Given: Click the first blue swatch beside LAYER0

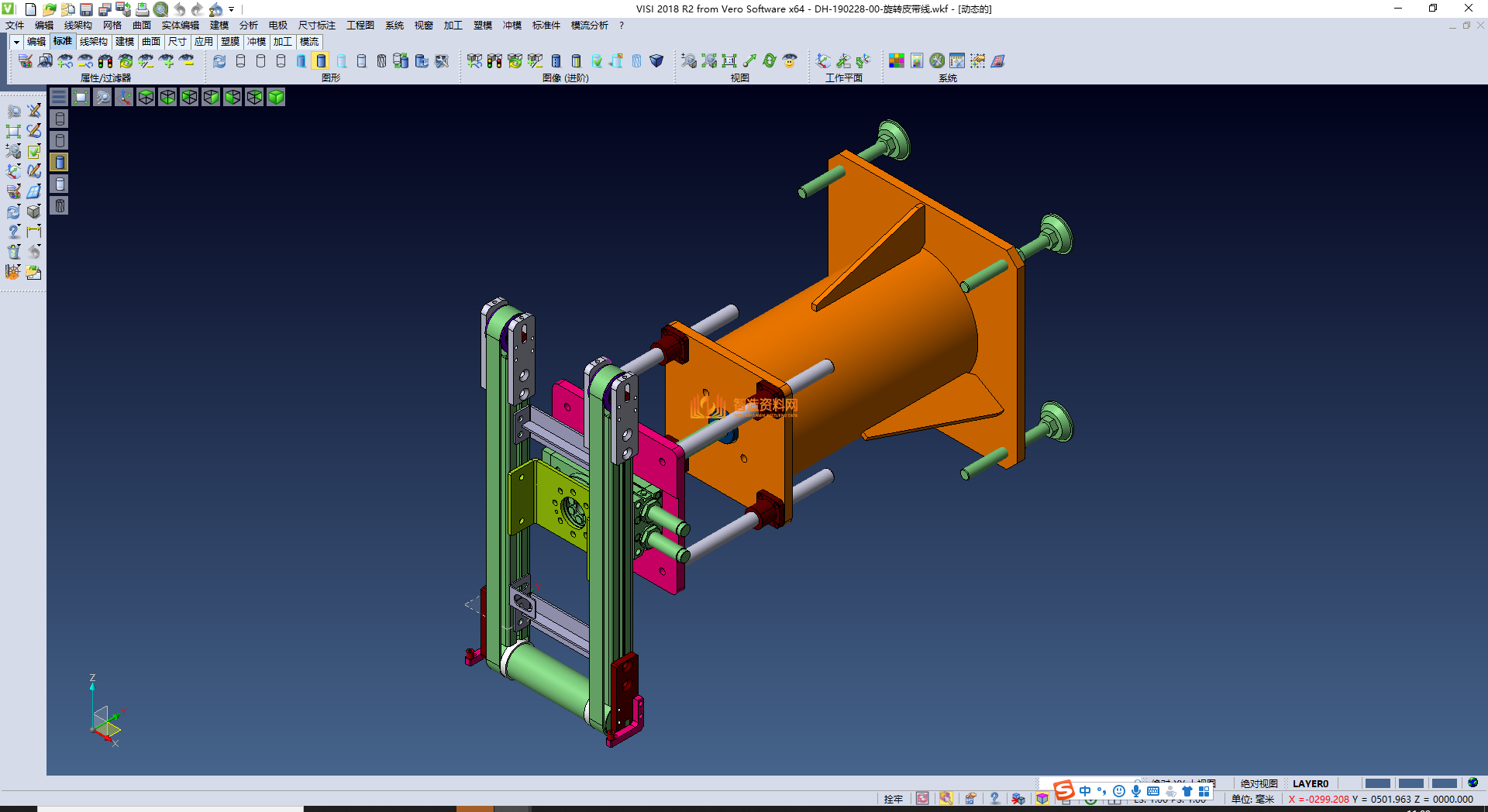Looking at the screenshot, I should (1377, 783).
